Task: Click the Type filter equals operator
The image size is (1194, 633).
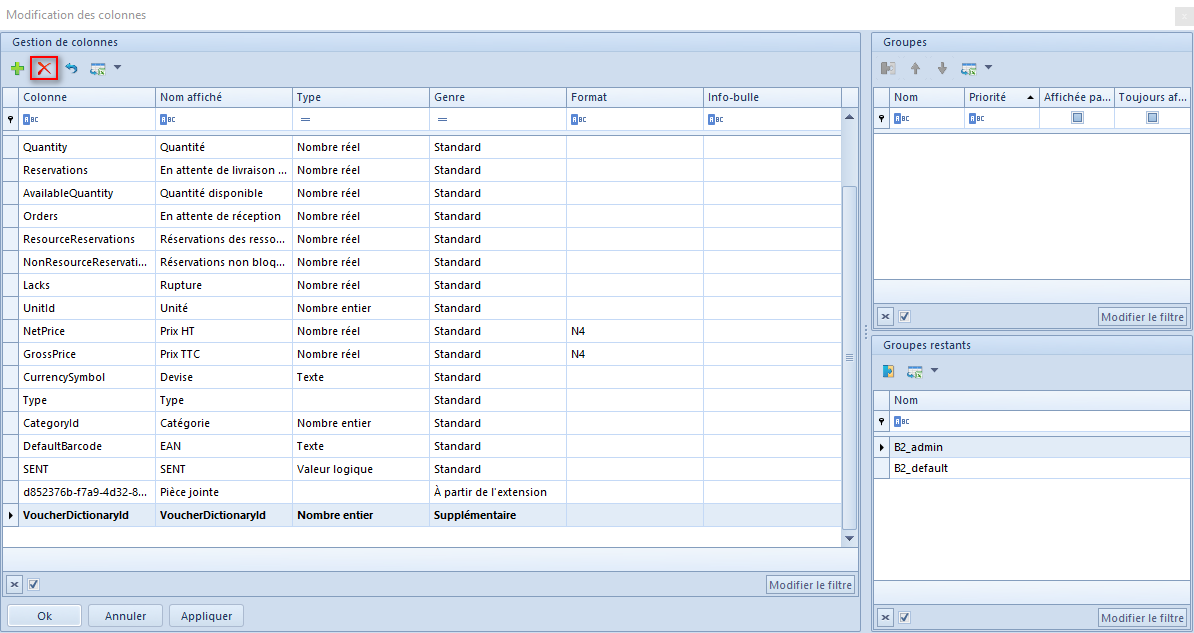Action: click(305, 120)
